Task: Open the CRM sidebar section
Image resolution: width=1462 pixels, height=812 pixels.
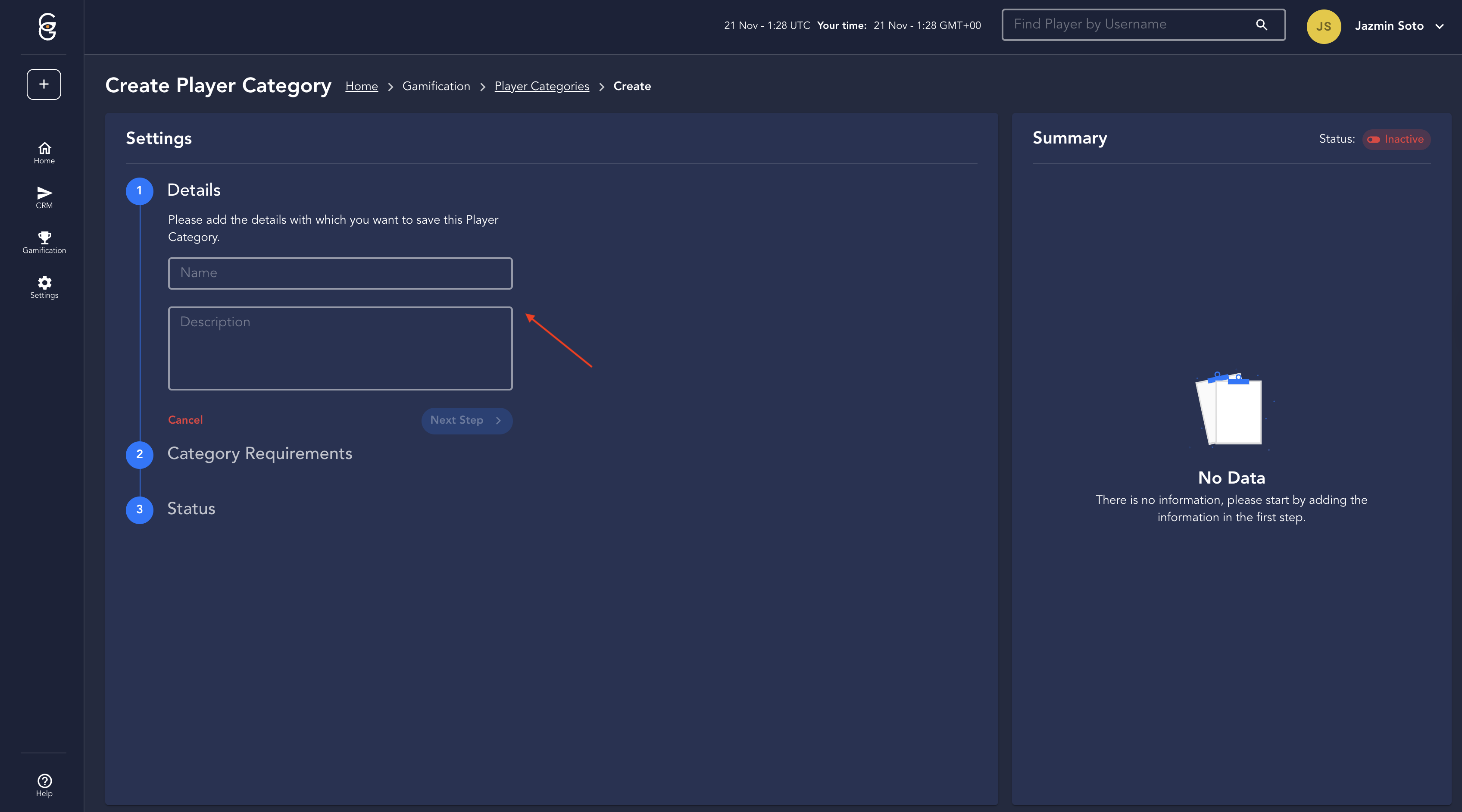Action: tap(44, 197)
